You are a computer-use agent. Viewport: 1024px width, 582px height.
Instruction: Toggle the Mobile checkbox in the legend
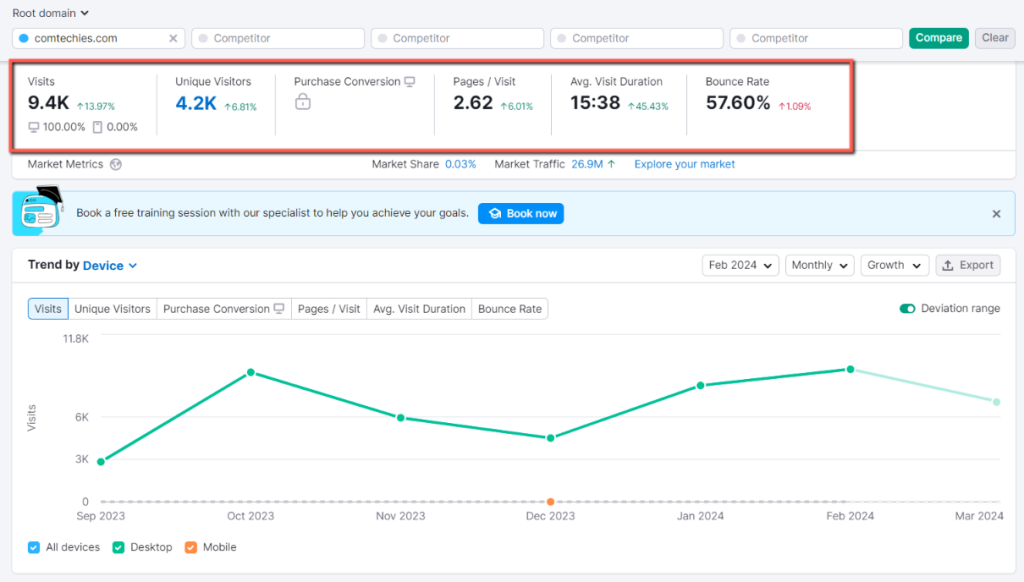(x=190, y=547)
